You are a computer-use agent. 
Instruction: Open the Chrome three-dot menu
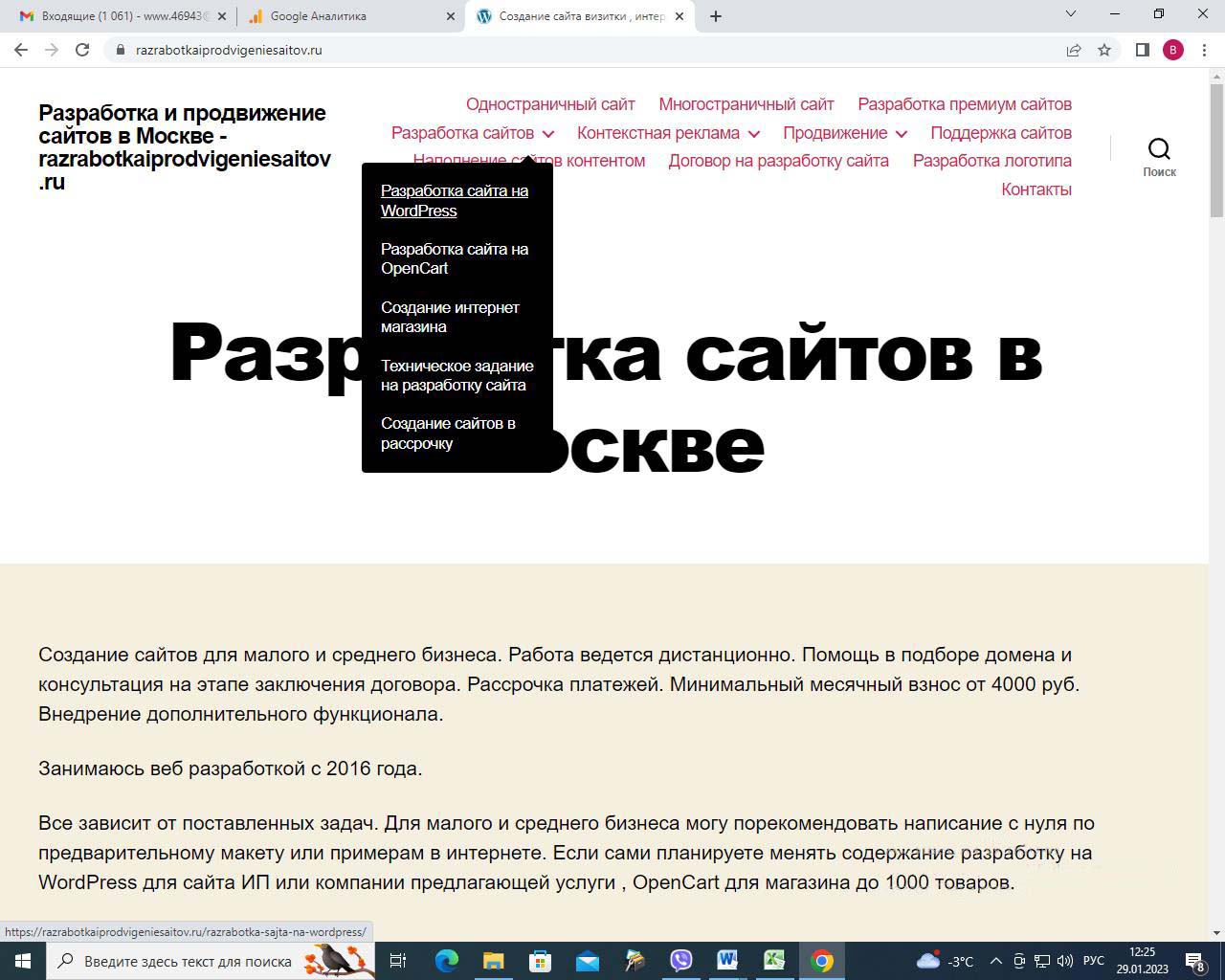(x=1204, y=50)
